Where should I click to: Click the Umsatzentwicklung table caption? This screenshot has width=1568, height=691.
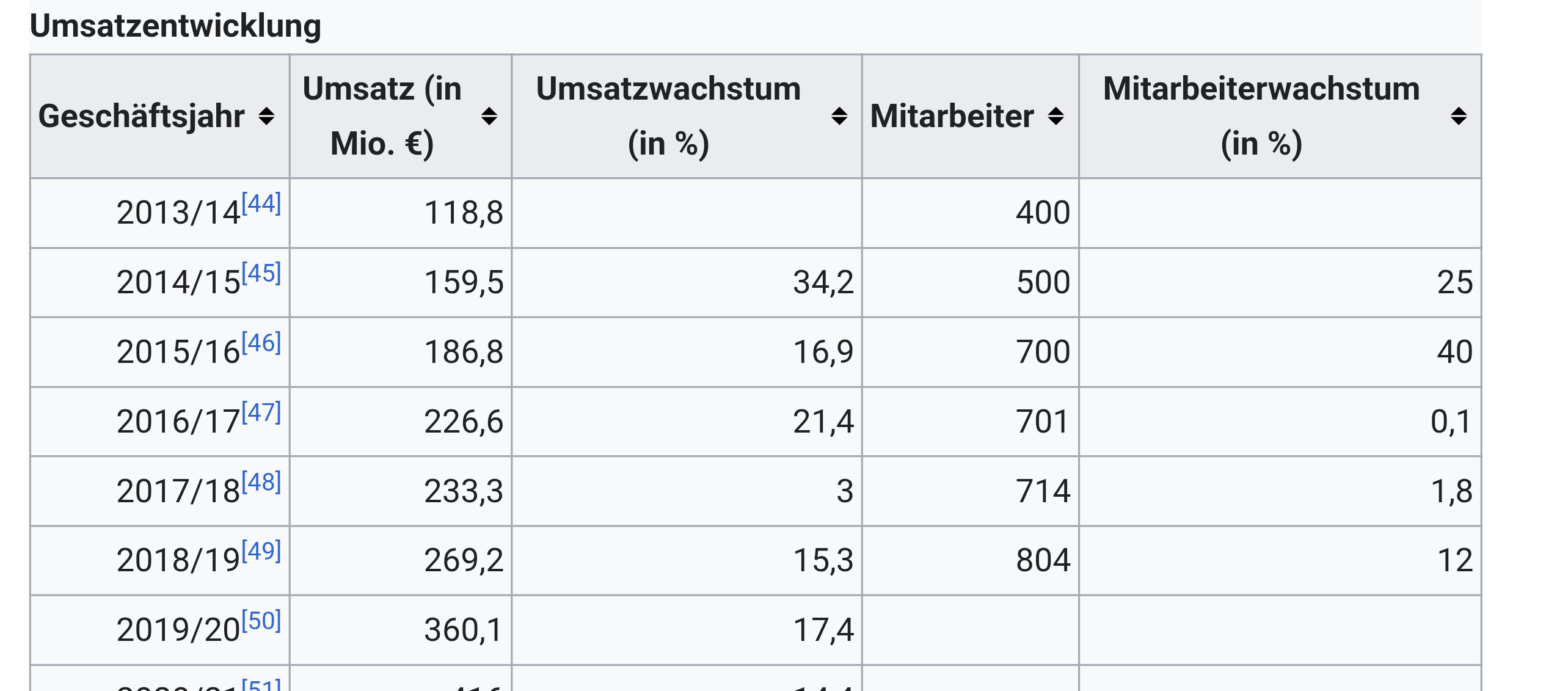(x=175, y=26)
